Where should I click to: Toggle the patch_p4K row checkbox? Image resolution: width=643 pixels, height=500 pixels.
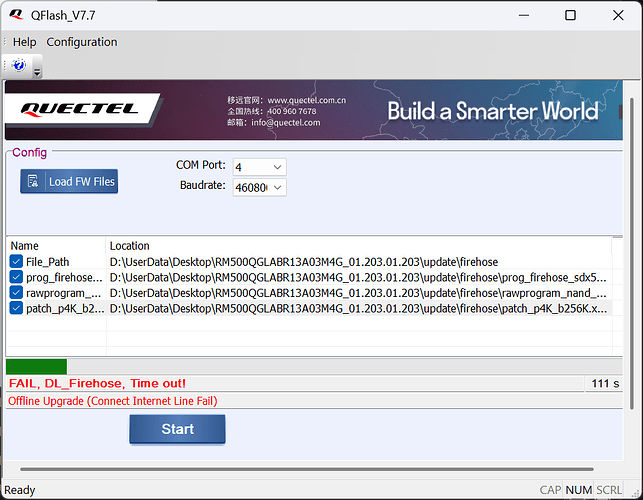coord(16,308)
